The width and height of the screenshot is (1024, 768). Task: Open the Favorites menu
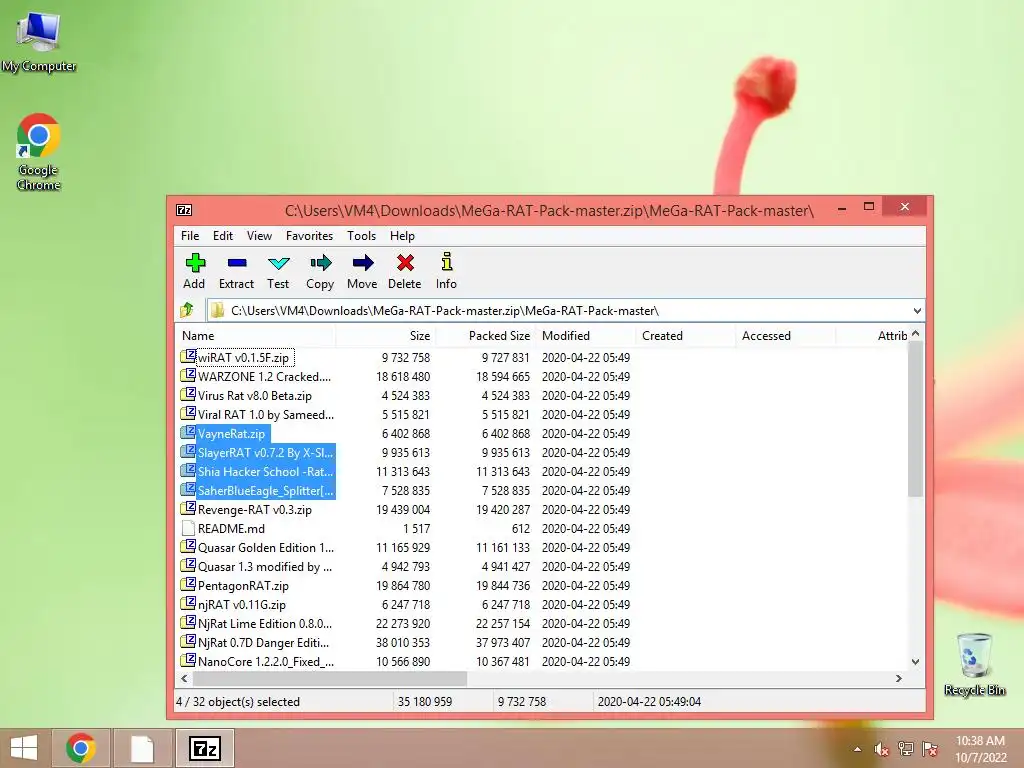[310, 236]
